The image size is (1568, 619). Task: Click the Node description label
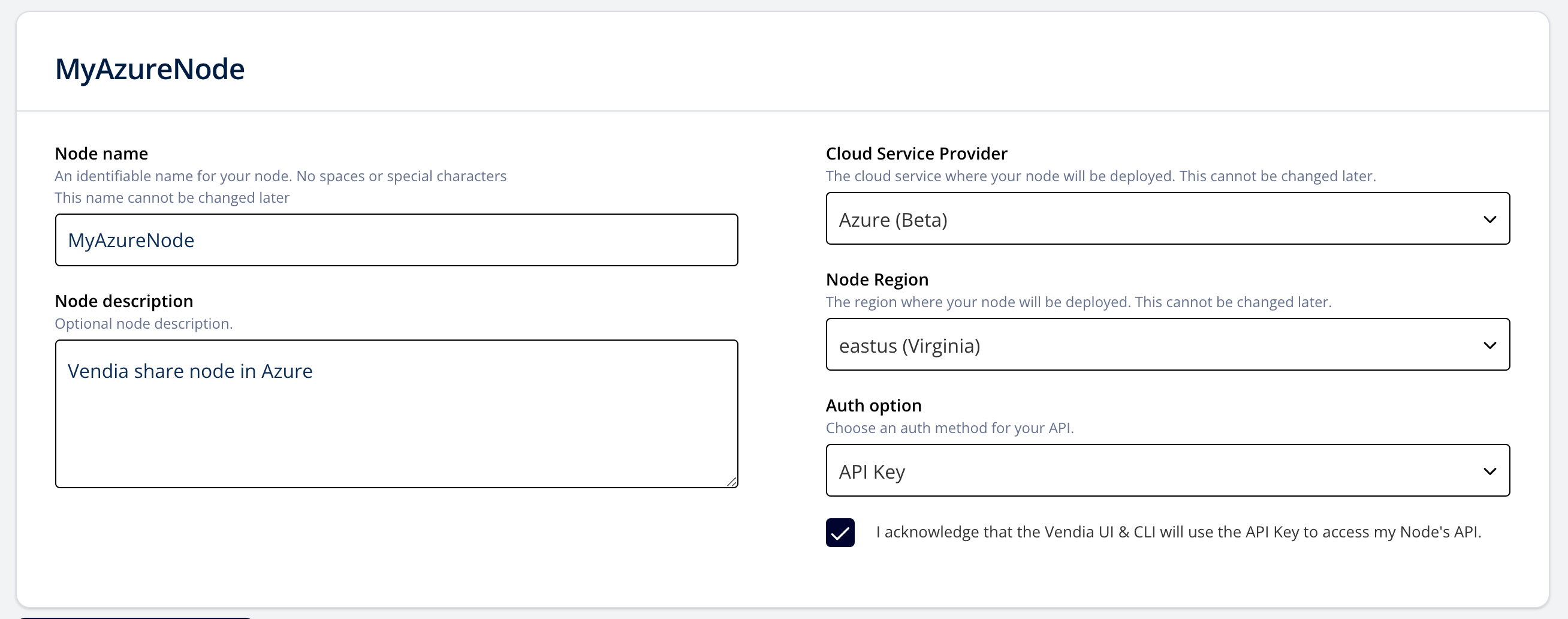[124, 301]
